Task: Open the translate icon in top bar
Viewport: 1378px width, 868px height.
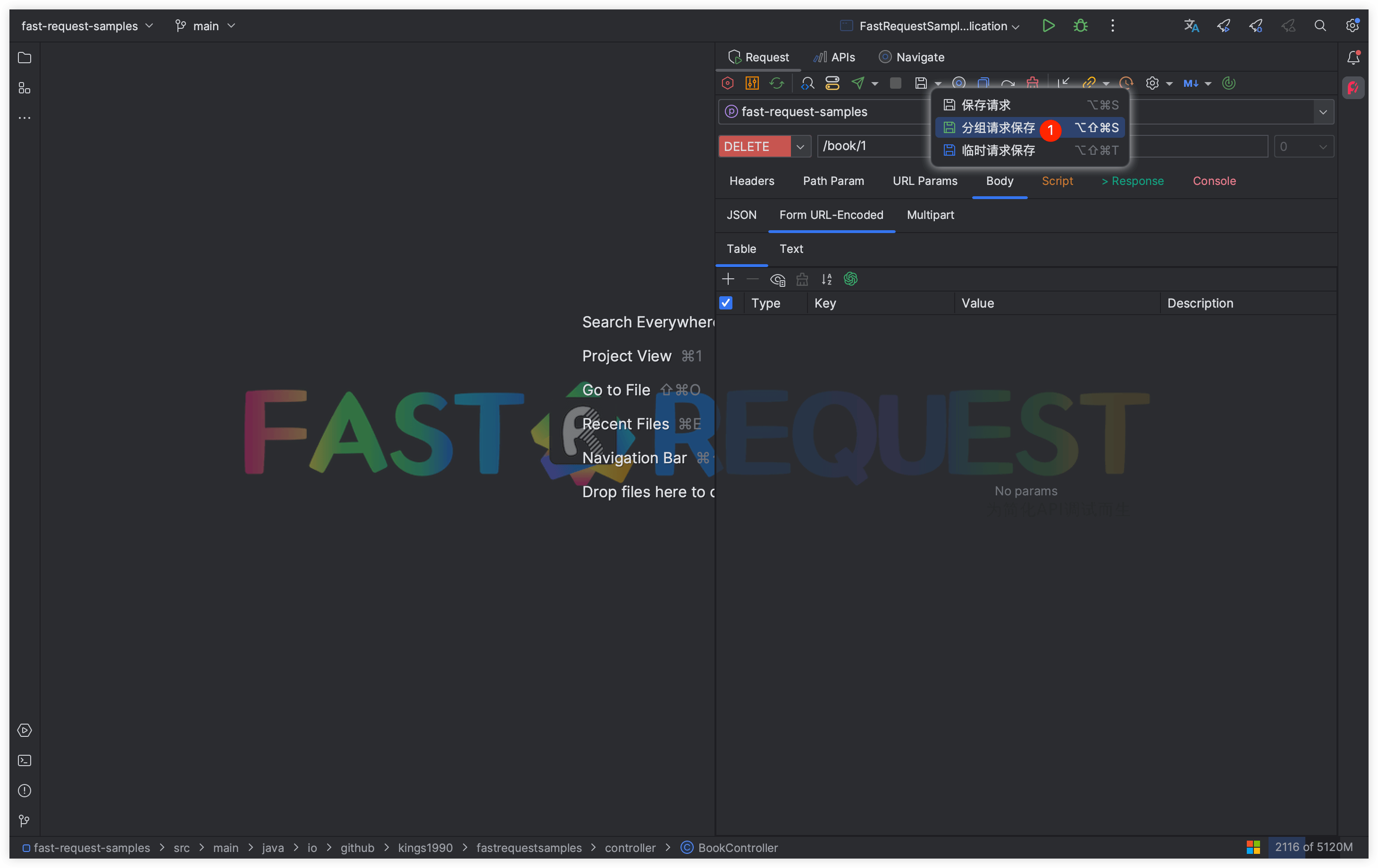Action: point(1191,26)
